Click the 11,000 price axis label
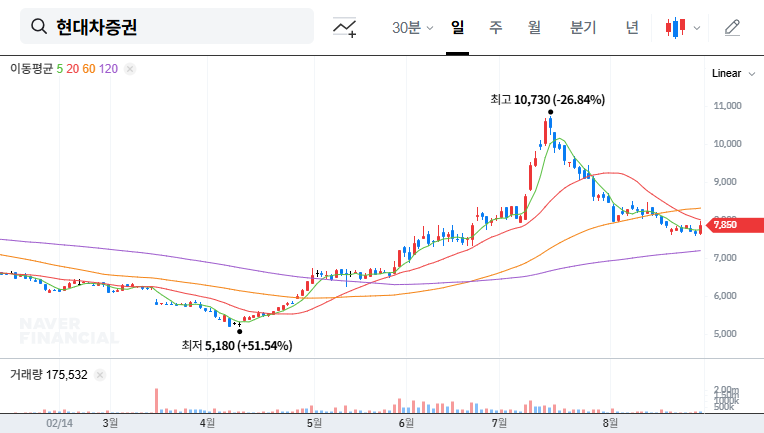This screenshot has height=433, width=764. 727,106
